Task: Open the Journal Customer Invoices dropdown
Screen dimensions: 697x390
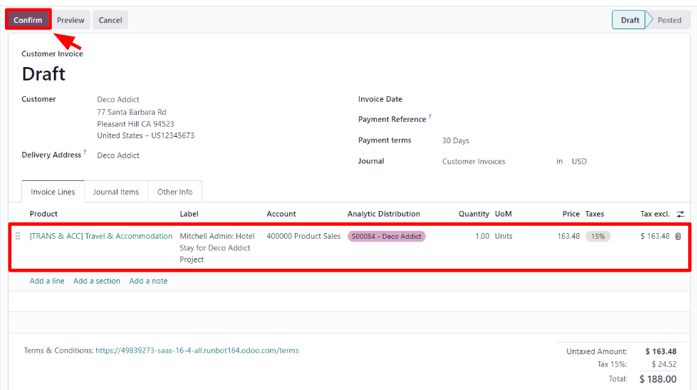Action: (473, 161)
